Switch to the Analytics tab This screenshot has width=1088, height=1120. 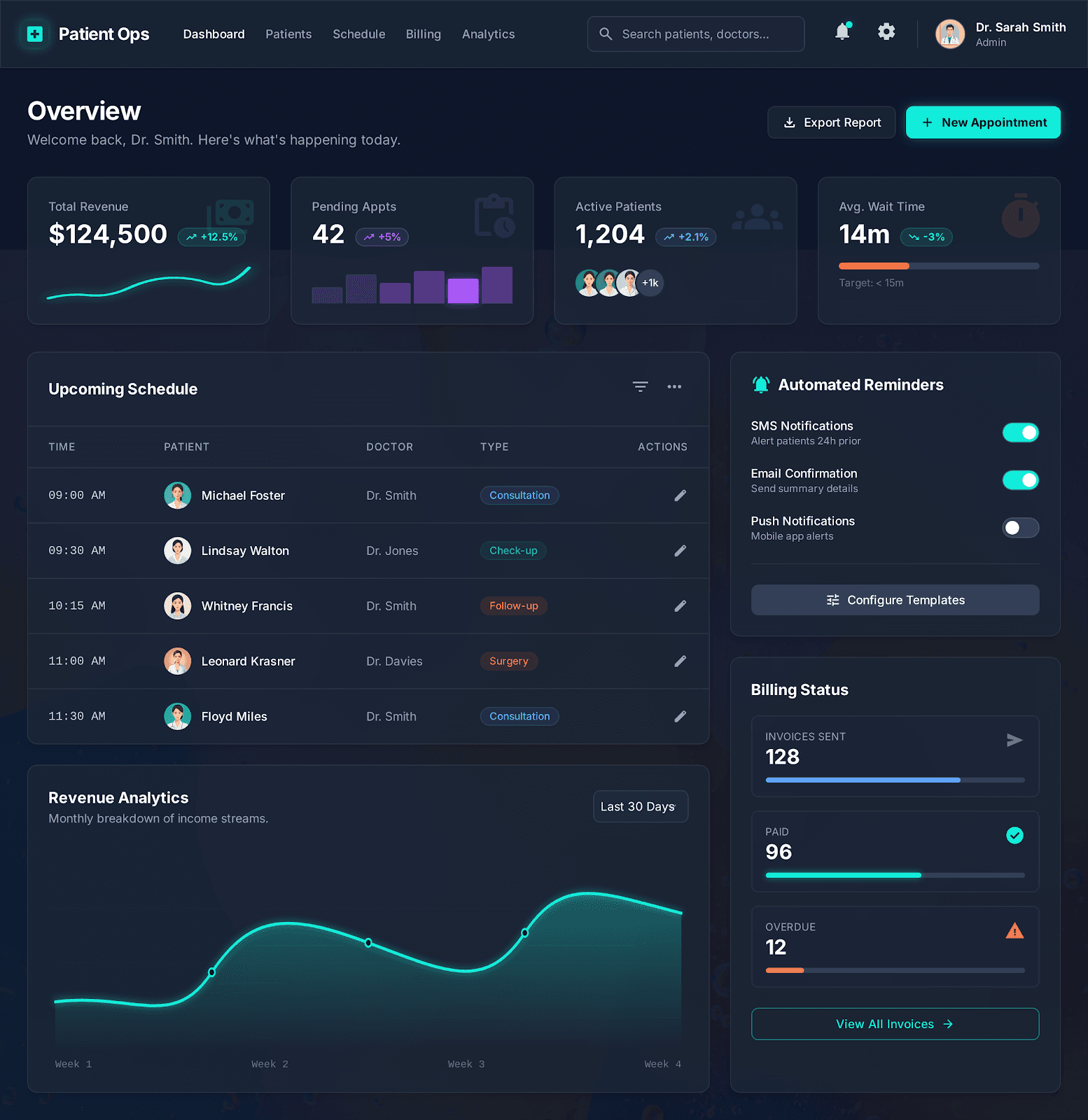coord(488,34)
